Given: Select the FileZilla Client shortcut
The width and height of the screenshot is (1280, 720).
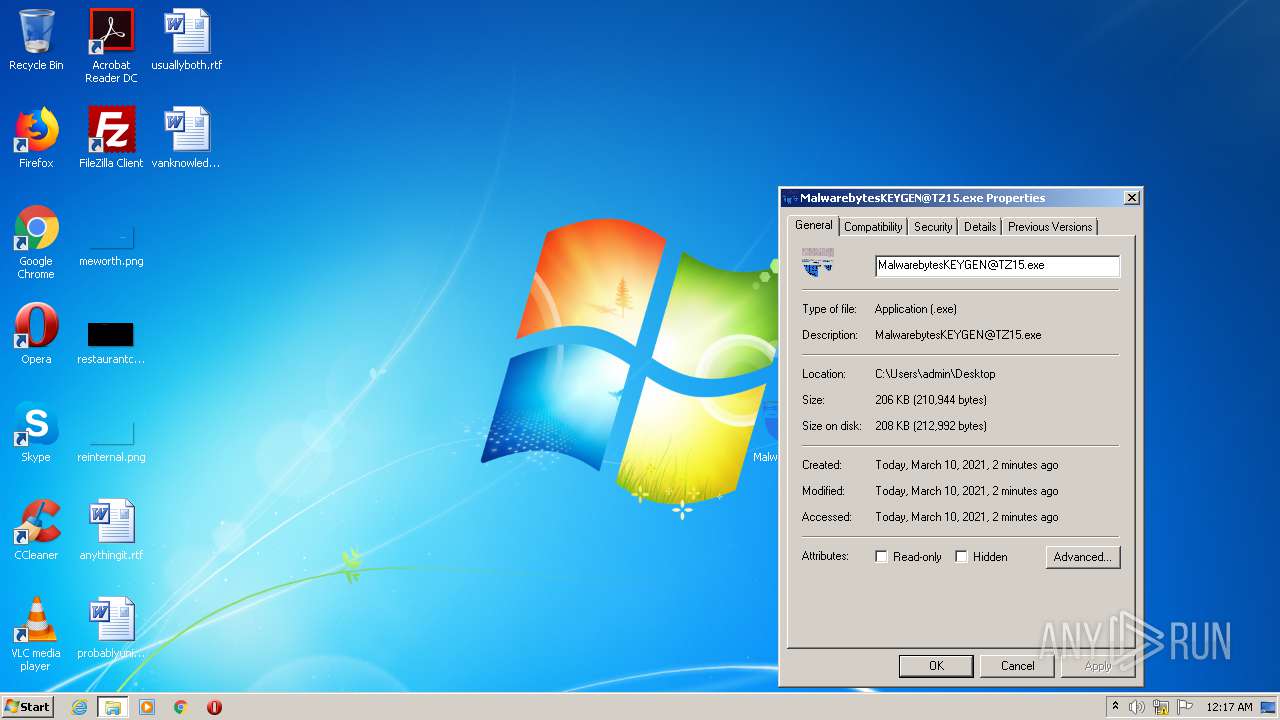Looking at the screenshot, I should click(111, 138).
